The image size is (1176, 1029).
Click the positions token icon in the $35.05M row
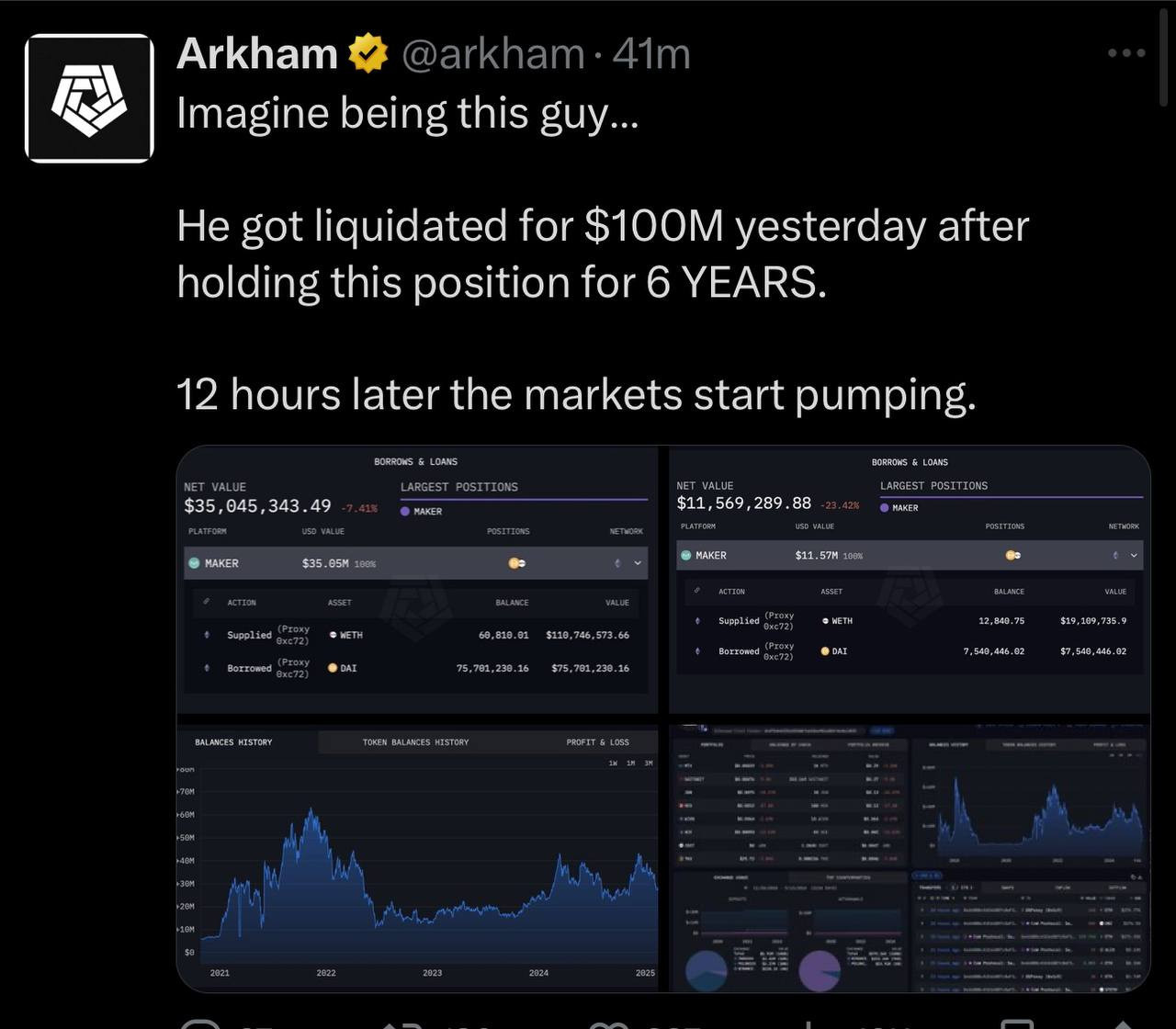pos(516,563)
